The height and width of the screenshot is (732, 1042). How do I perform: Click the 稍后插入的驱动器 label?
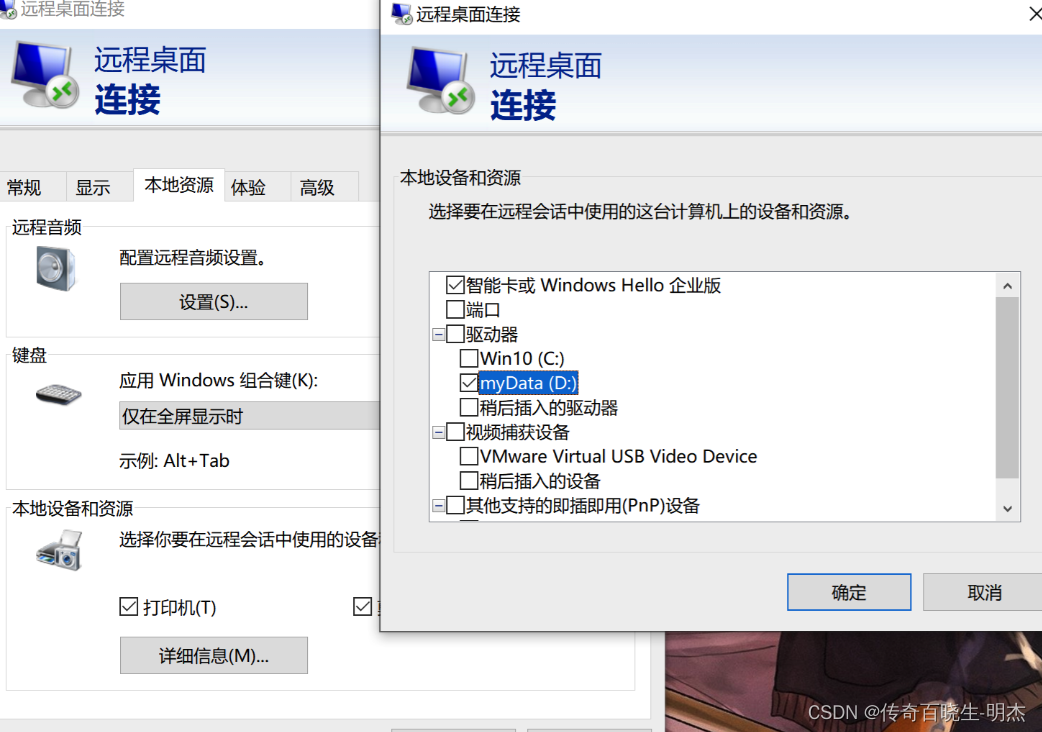coord(549,407)
